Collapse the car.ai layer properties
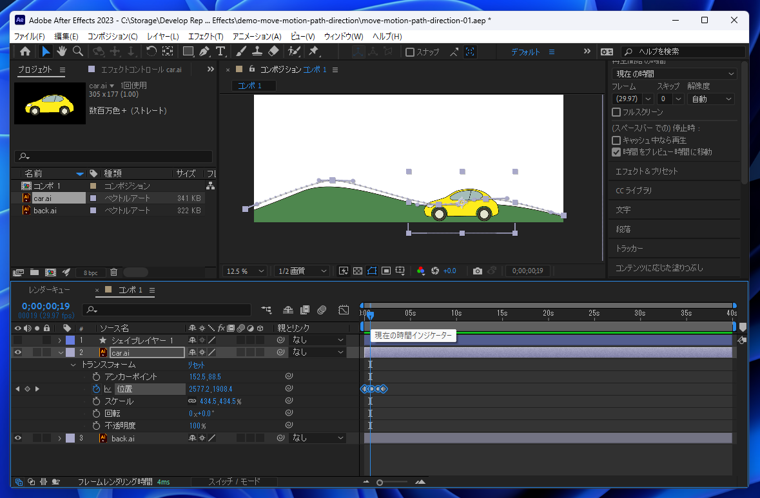Image resolution: width=760 pixels, height=498 pixels. click(61, 353)
